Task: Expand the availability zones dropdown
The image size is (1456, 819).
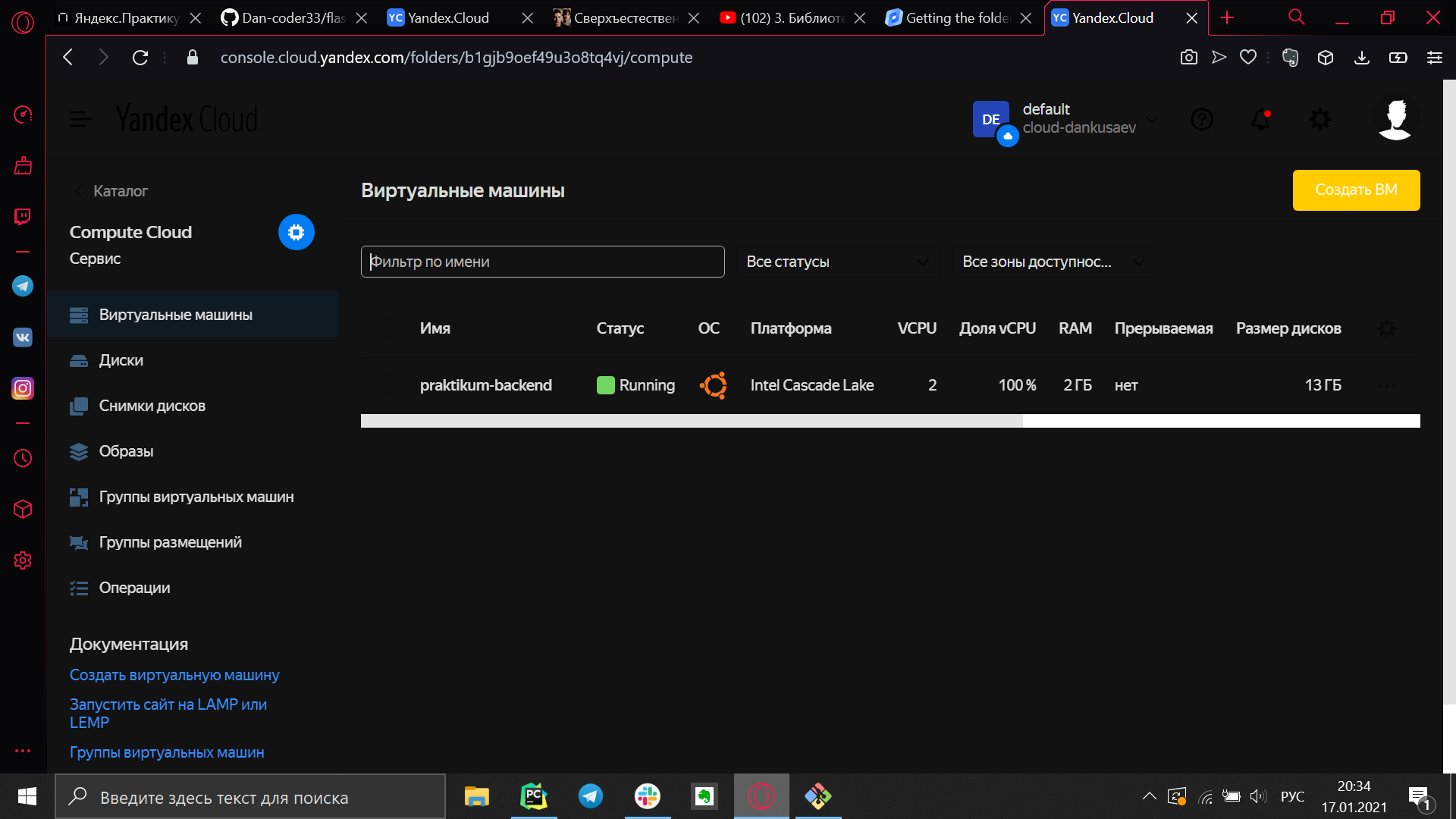Action: 1053,262
